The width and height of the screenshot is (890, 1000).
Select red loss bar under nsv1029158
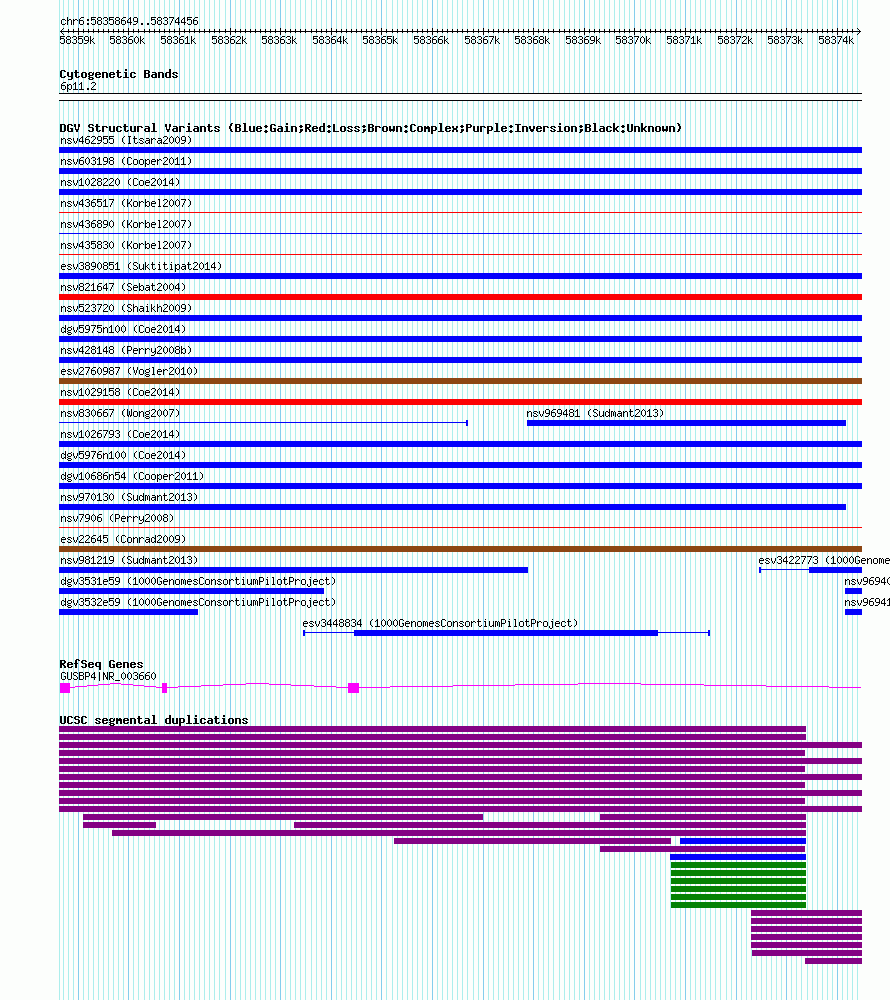pos(460,402)
